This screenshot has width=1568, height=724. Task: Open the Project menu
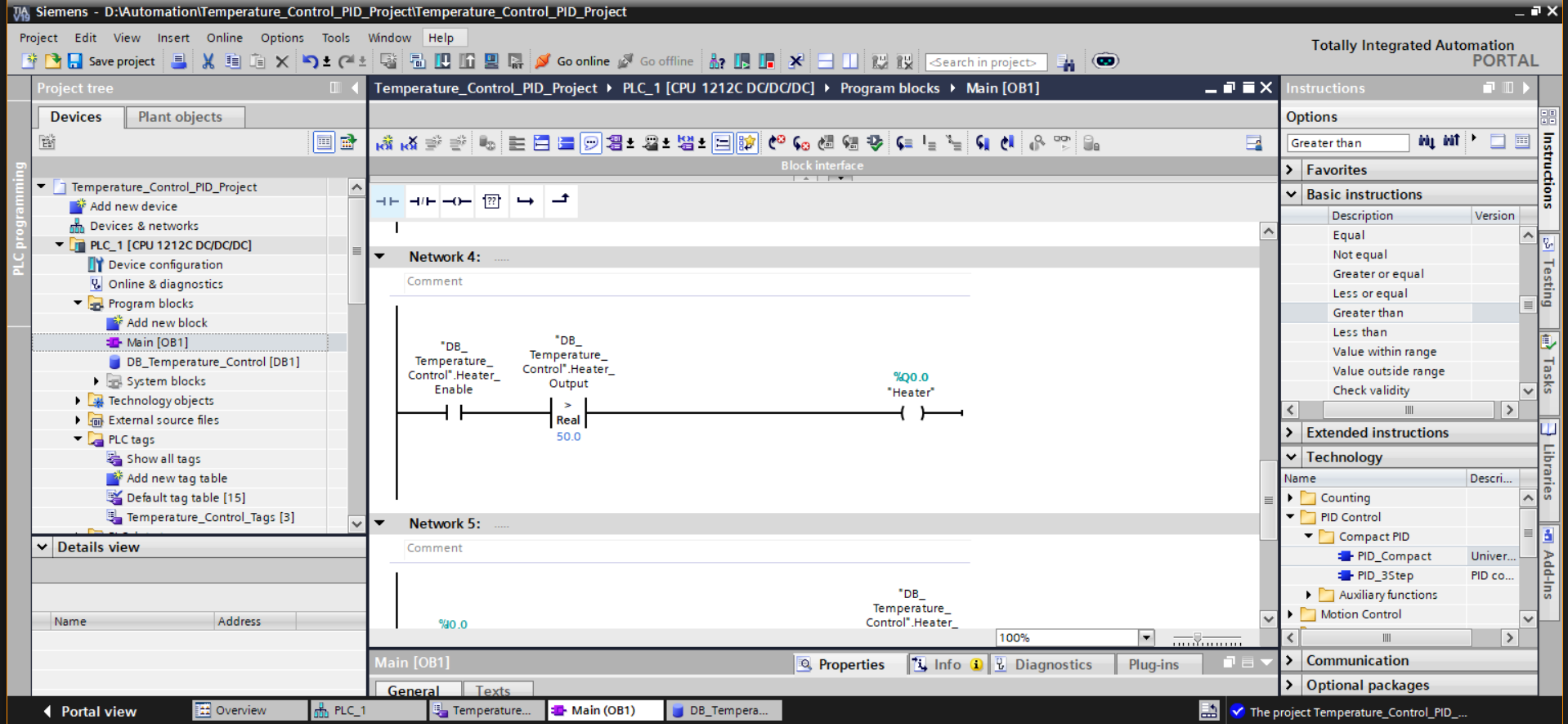[x=38, y=38]
